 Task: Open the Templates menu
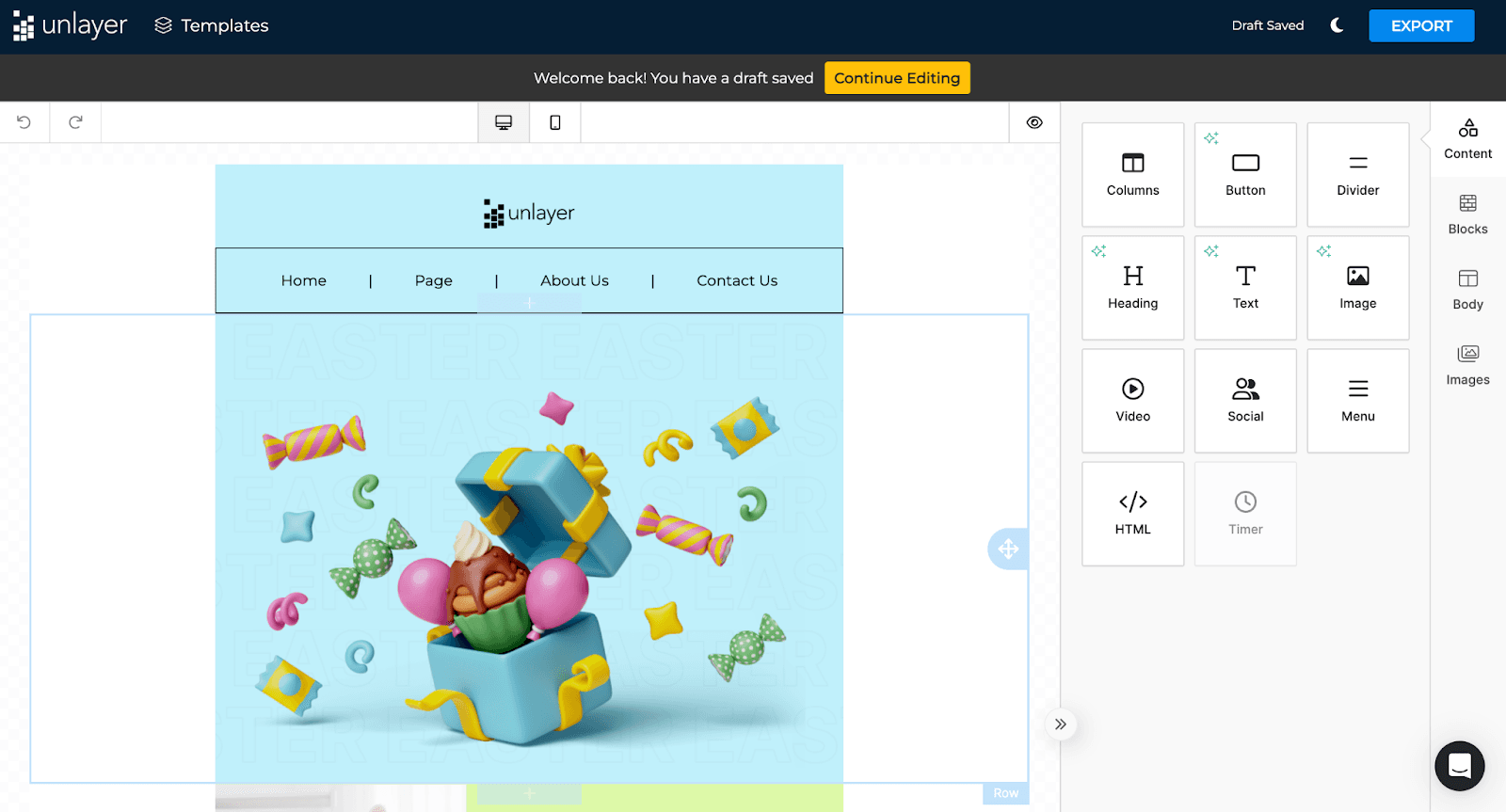(x=212, y=25)
